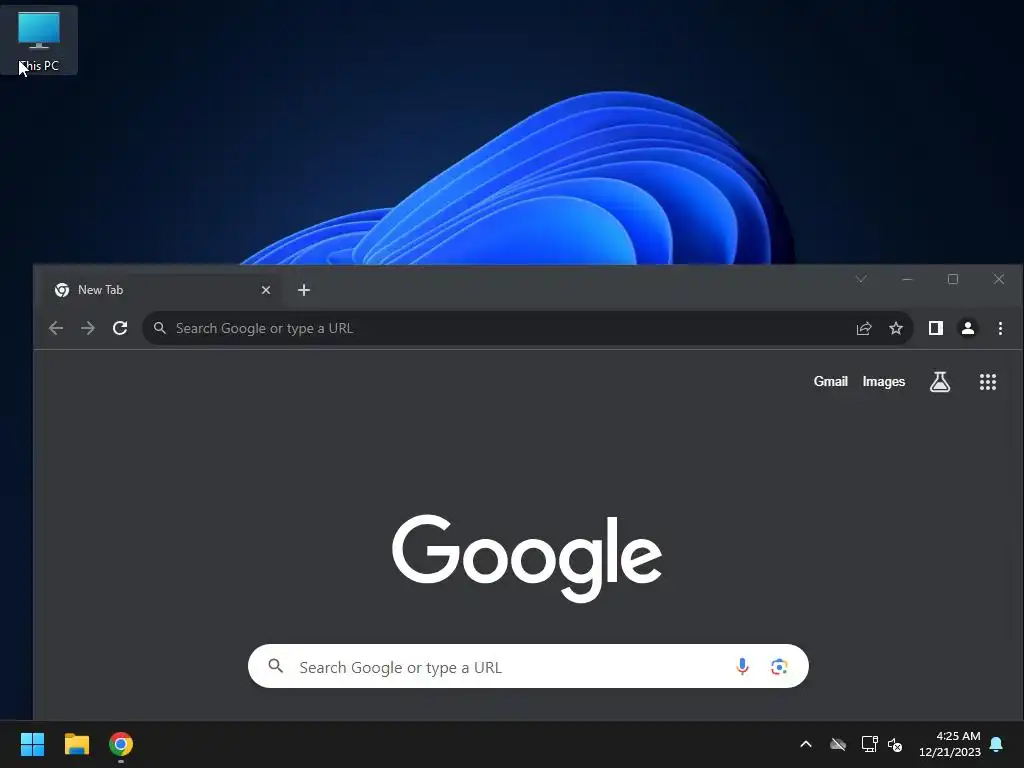Open the notification bell
Image resolution: width=1024 pixels, height=768 pixels.
[x=997, y=744]
